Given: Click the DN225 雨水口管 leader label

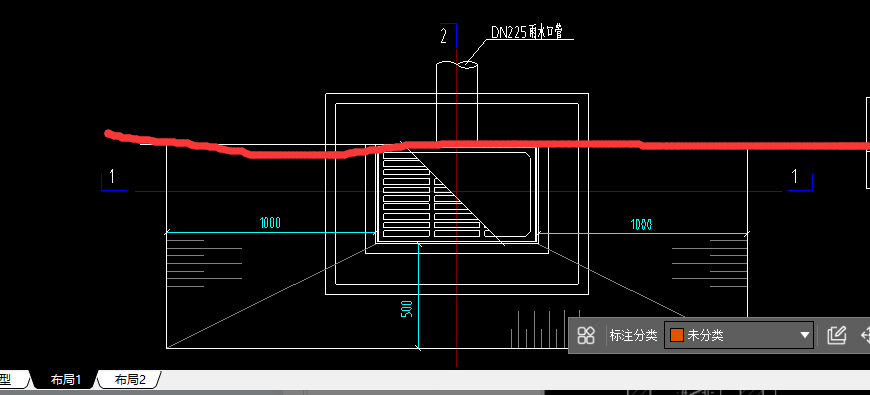Looking at the screenshot, I should pyautogui.click(x=527, y=32).
